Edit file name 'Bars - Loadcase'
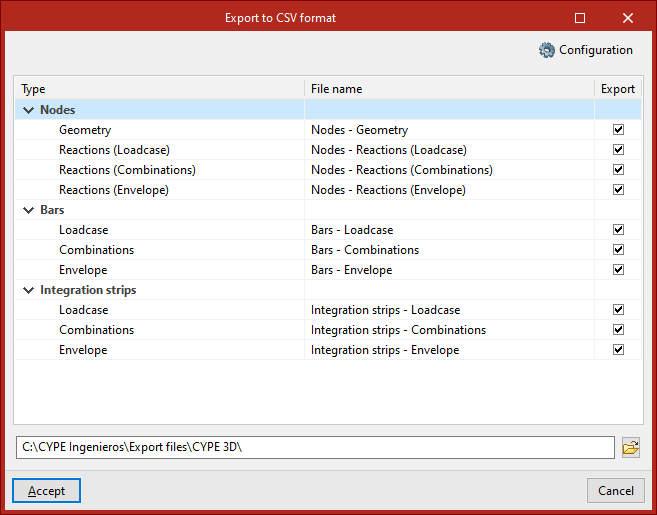This screenshot has width=657, height=515. point(352,230)
